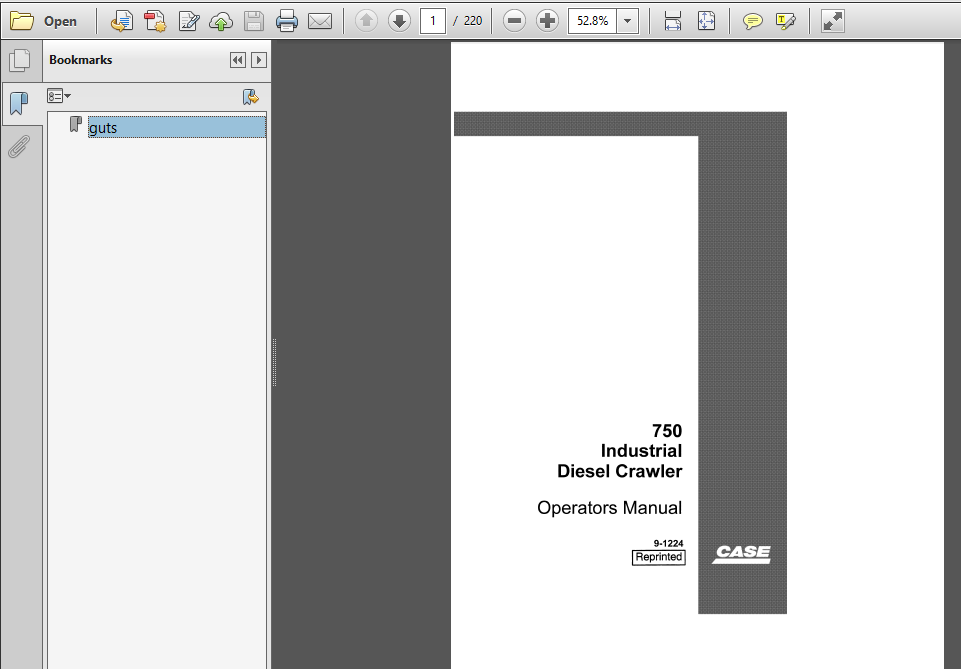Click the Combine files into PDF icon
The height and width of the screenshot is (669, 961).
155,21
